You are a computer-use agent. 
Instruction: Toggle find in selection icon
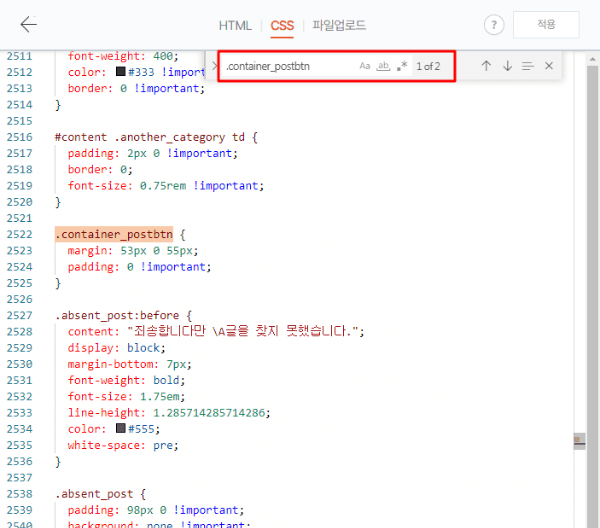click(x=528, y=66)
